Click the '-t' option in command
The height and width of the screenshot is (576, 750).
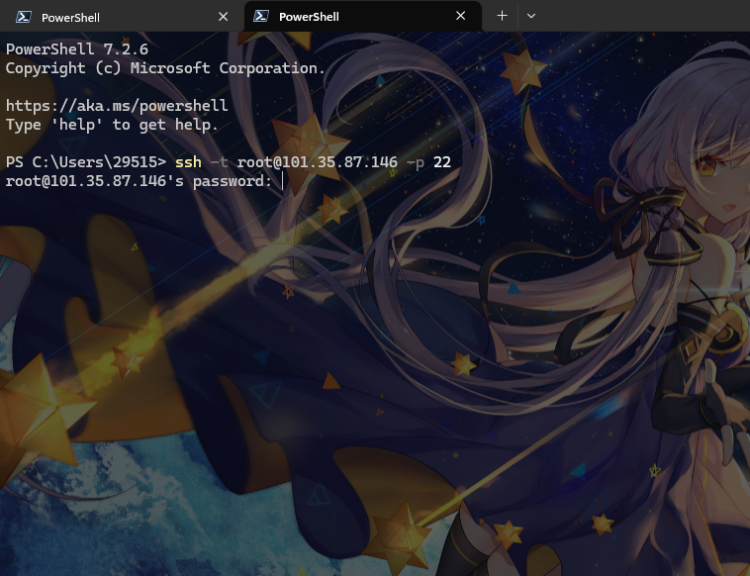219,162
